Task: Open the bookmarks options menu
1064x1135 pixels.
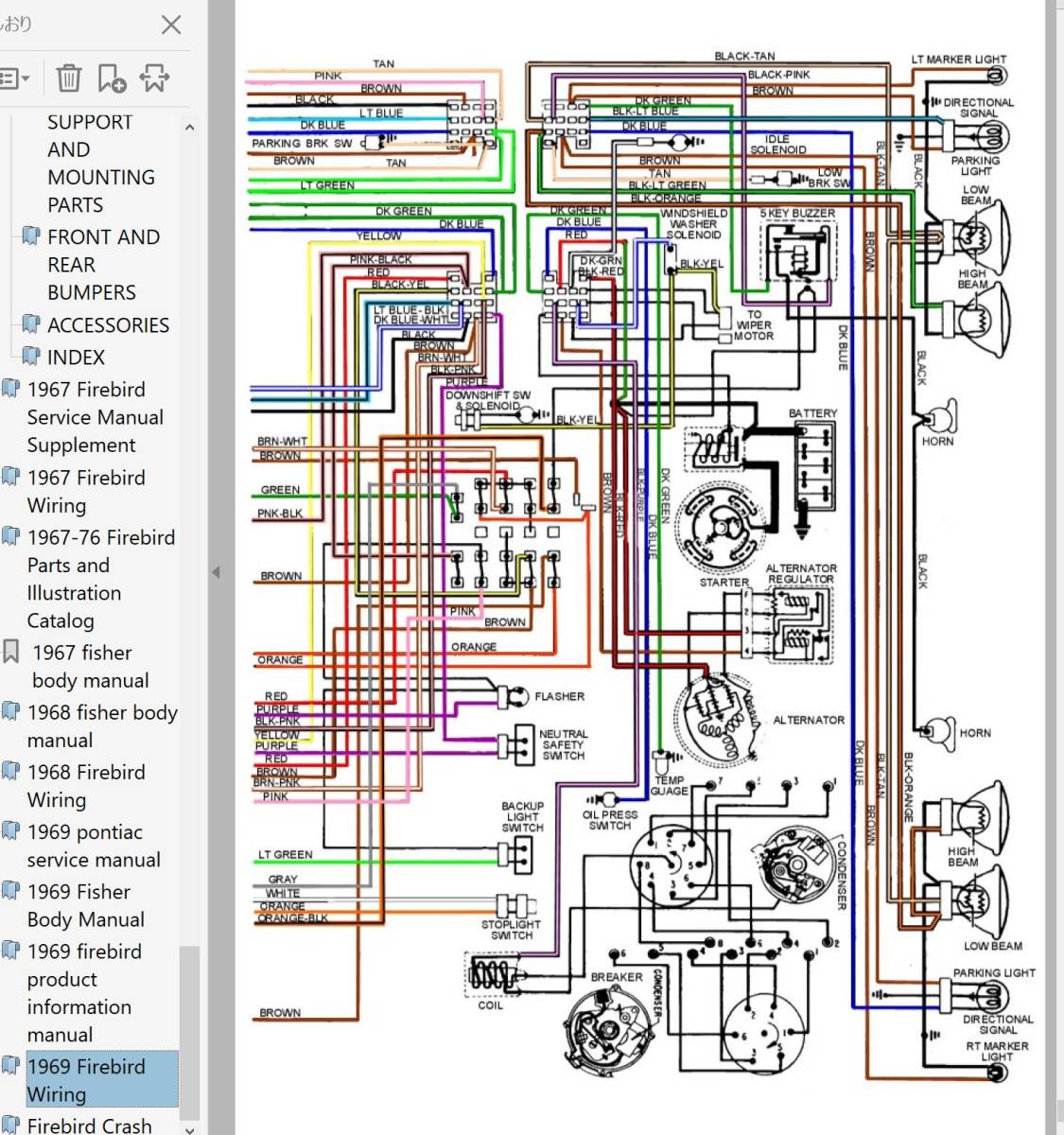Action: [x=14, y=79]
